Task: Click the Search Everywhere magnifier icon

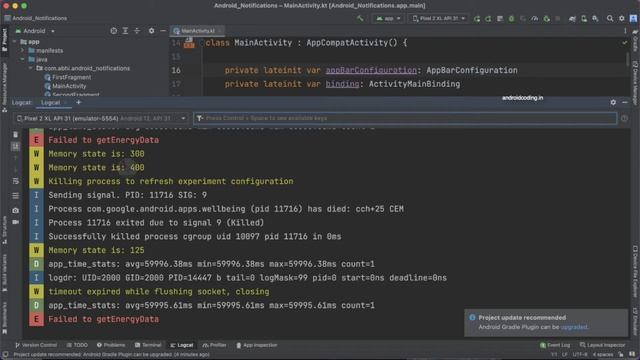Action: pyautogui.click(x=610, y=18)
